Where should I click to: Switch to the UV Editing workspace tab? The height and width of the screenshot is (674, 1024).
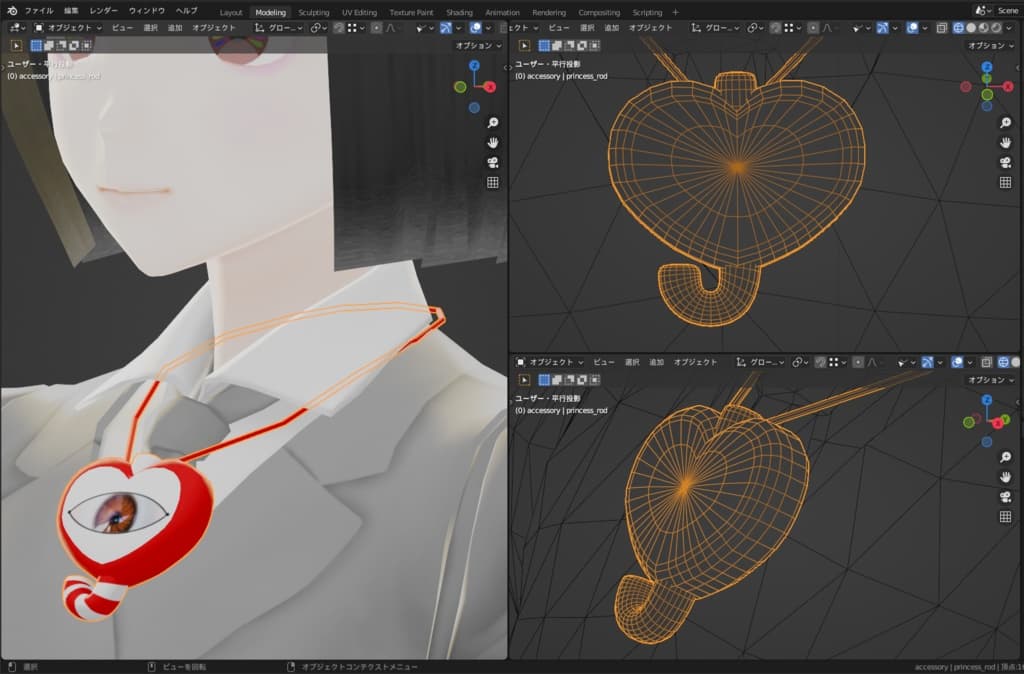pos(359,12)
